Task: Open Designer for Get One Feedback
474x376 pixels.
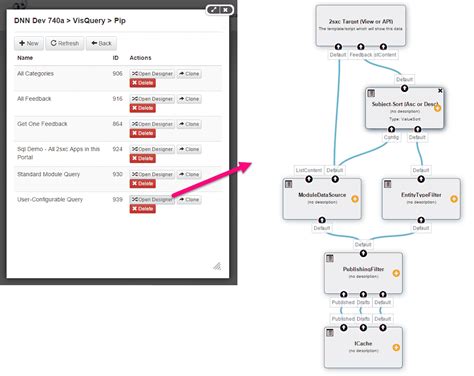Action: coord(152,124)
